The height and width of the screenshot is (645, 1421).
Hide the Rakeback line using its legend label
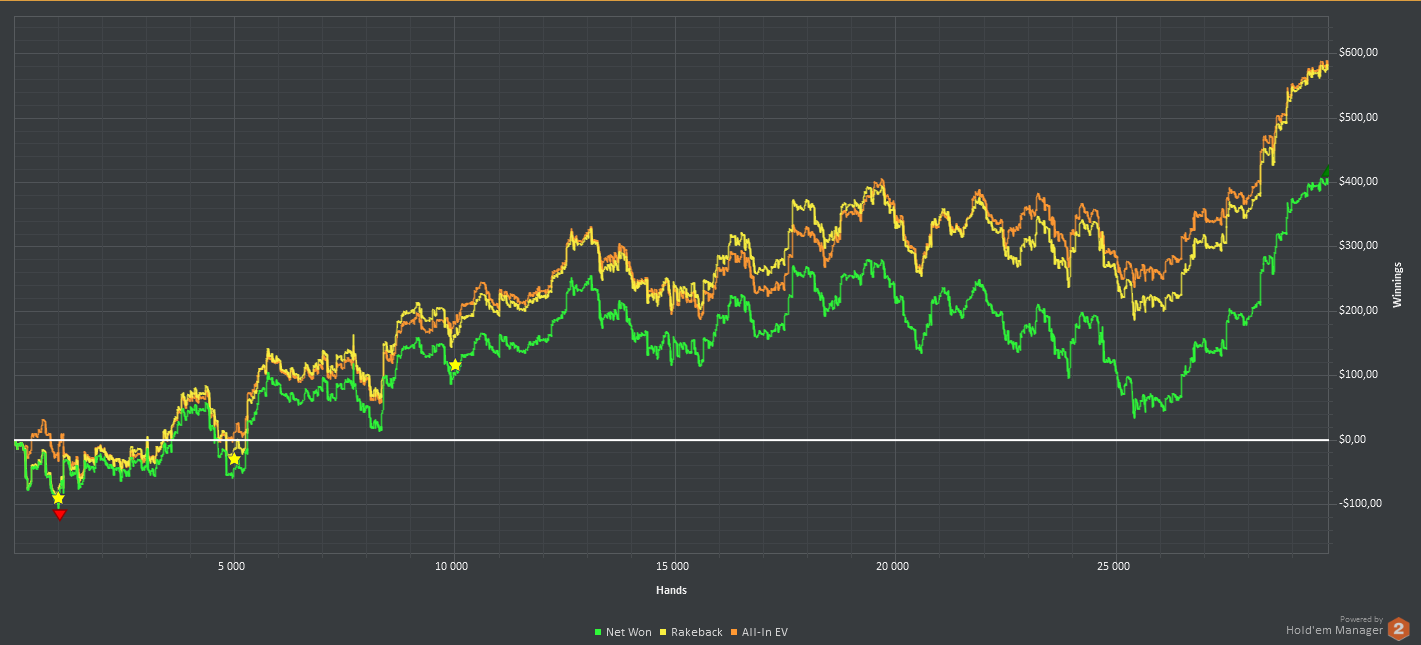[696, 632]
